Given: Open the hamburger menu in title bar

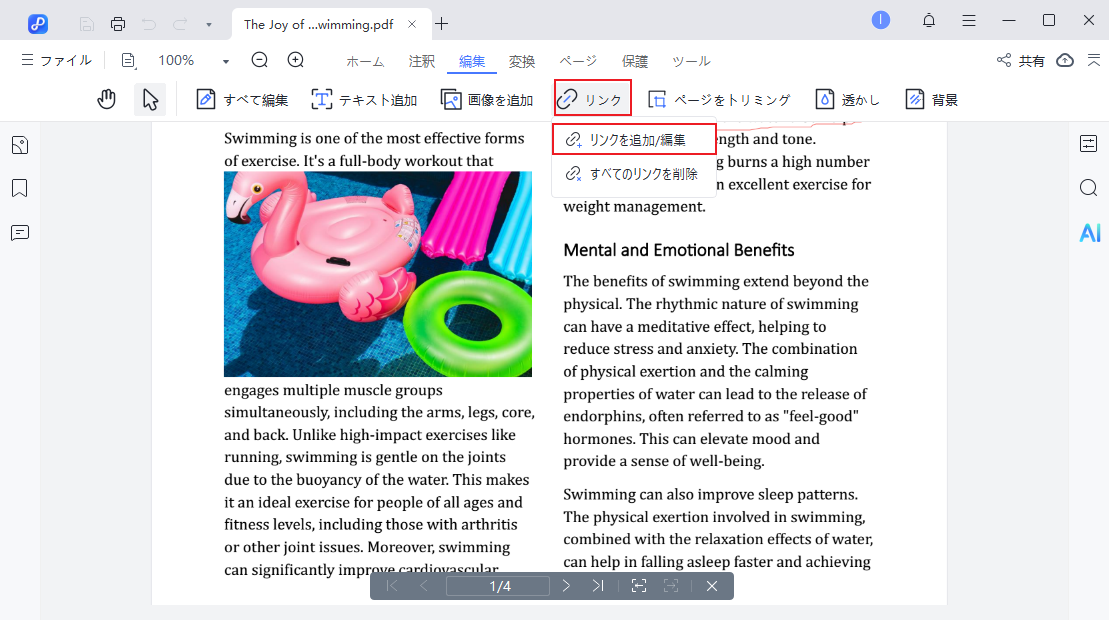Looking at the screenshot, I should [969, 21].
